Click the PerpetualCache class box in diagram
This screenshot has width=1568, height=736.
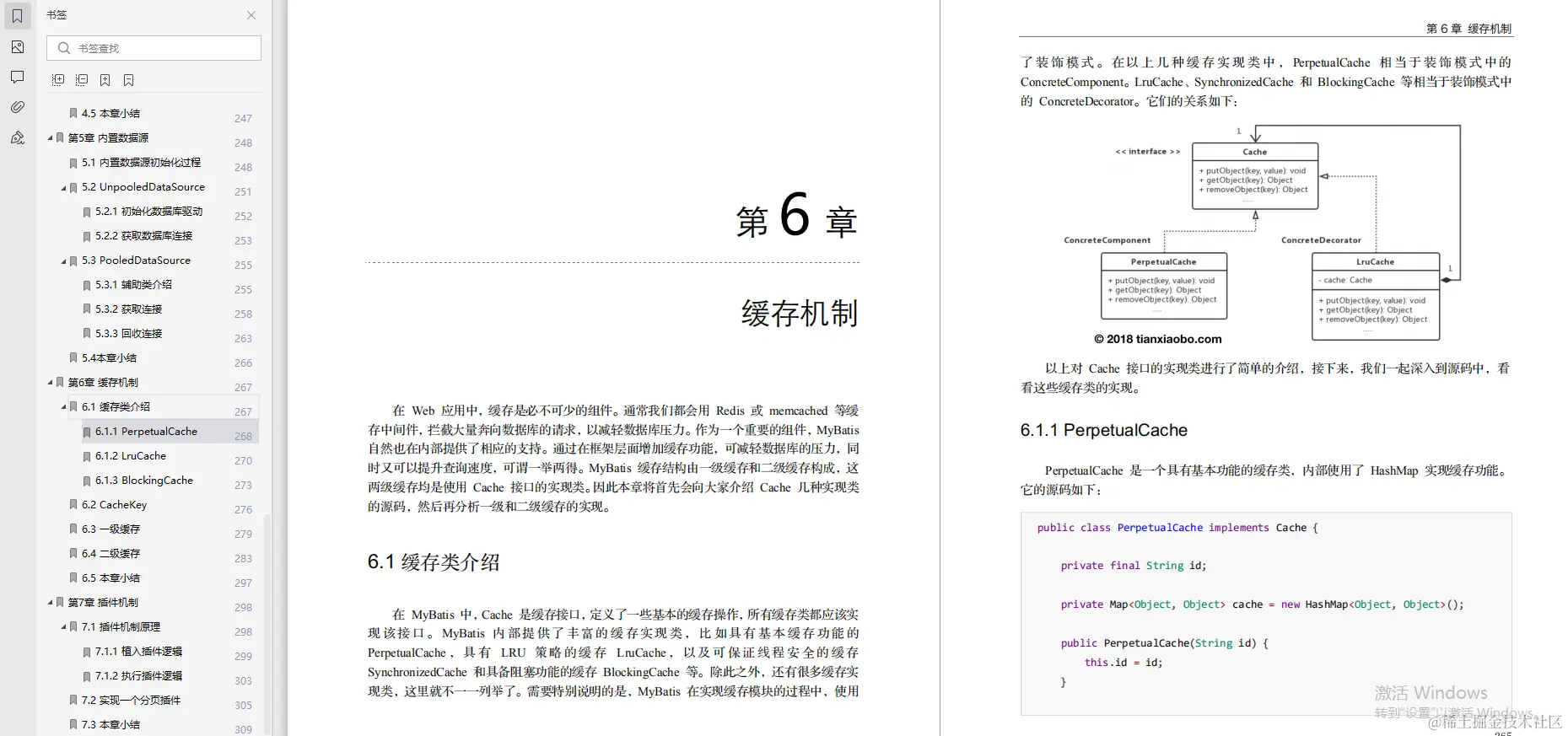(x=1164, y=286)
